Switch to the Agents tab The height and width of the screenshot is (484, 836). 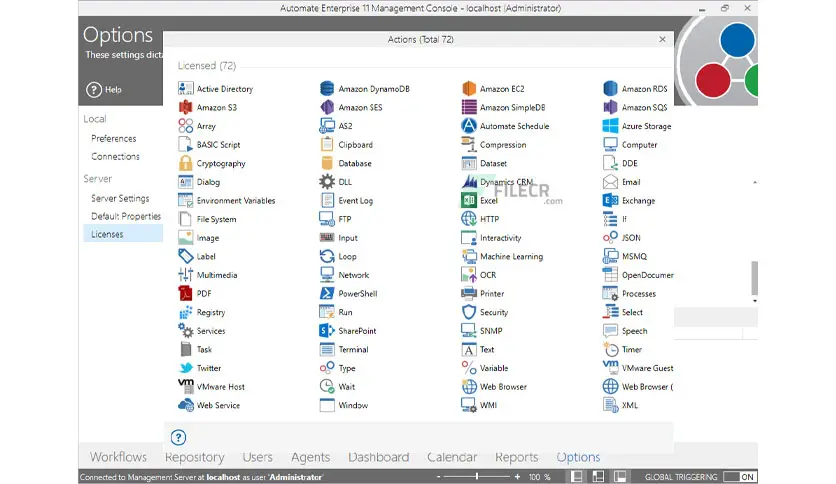pos(310,457)
